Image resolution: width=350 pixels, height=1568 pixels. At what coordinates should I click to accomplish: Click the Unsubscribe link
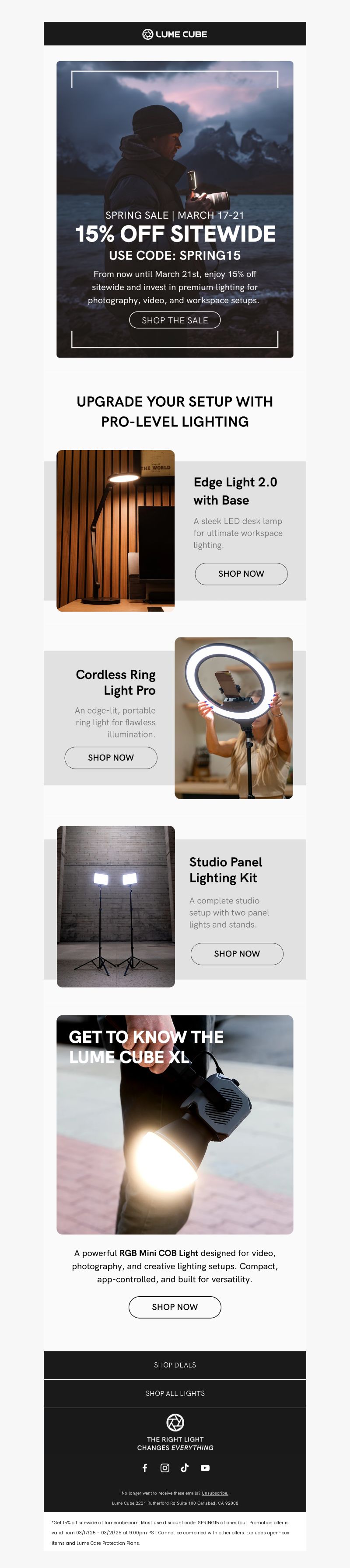tap(215, 1493)
